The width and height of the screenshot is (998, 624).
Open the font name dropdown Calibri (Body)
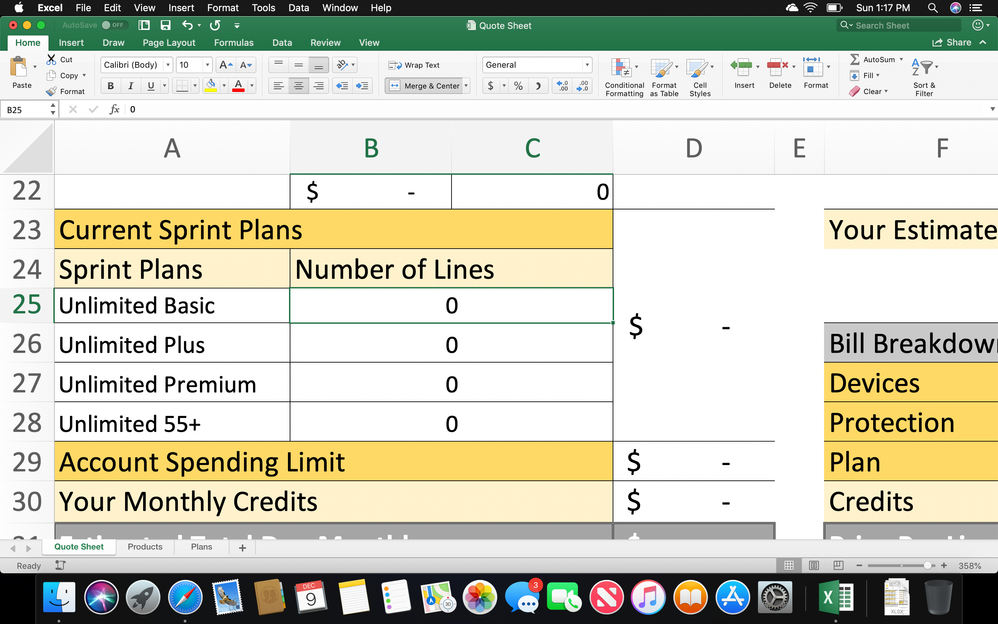click(168, 65)
